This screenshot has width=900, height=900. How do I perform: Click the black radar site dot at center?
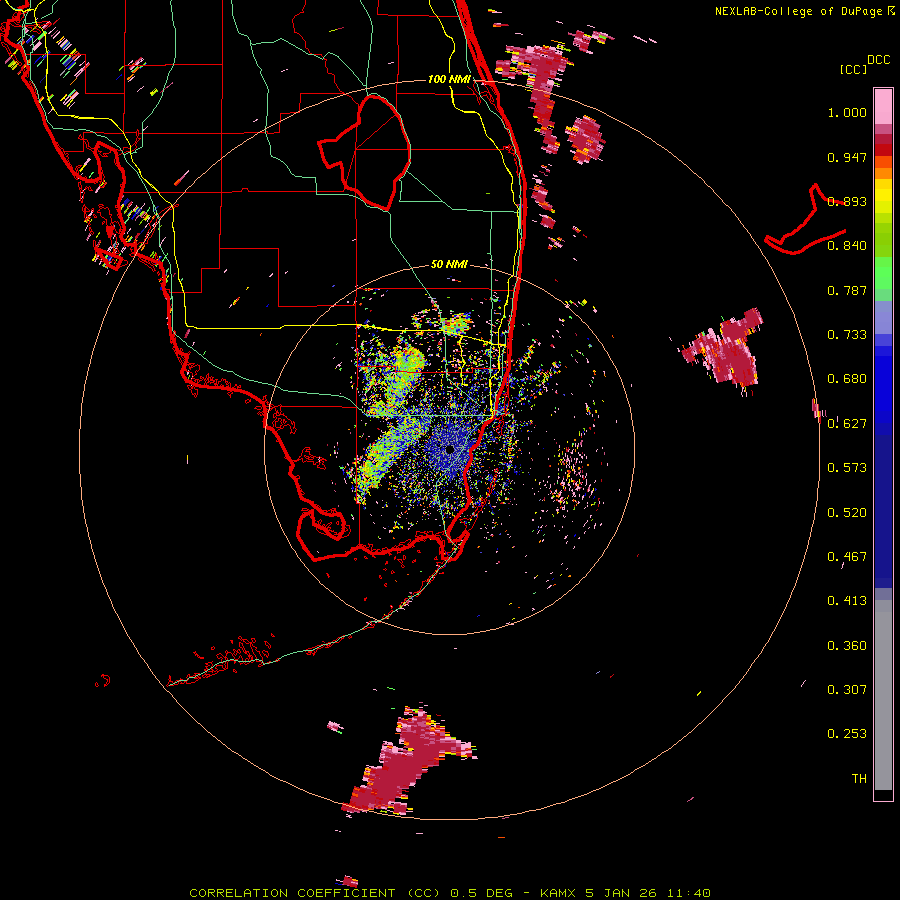click(449, 449)
